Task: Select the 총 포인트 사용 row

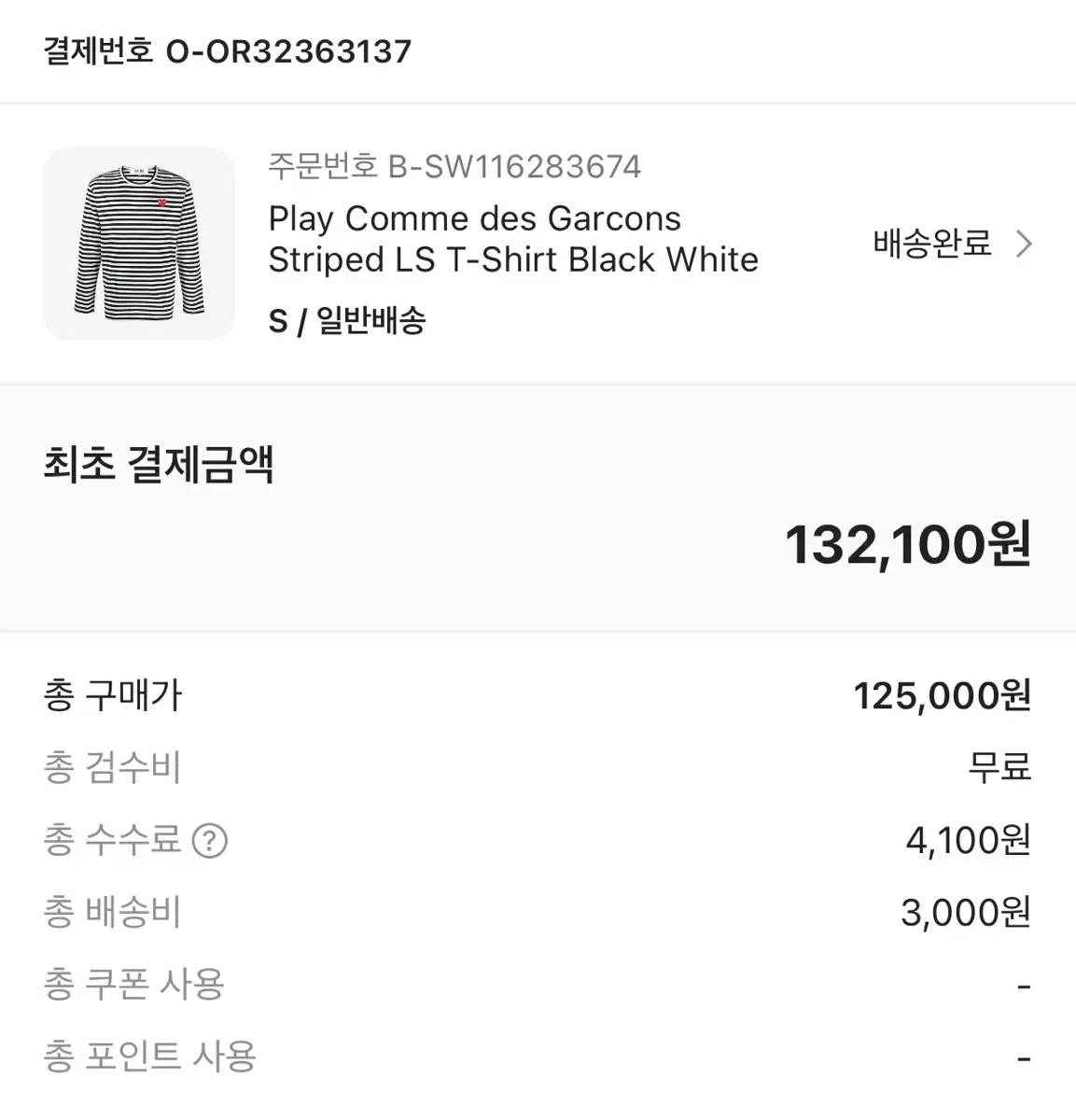Action: tap(538, 1057)
